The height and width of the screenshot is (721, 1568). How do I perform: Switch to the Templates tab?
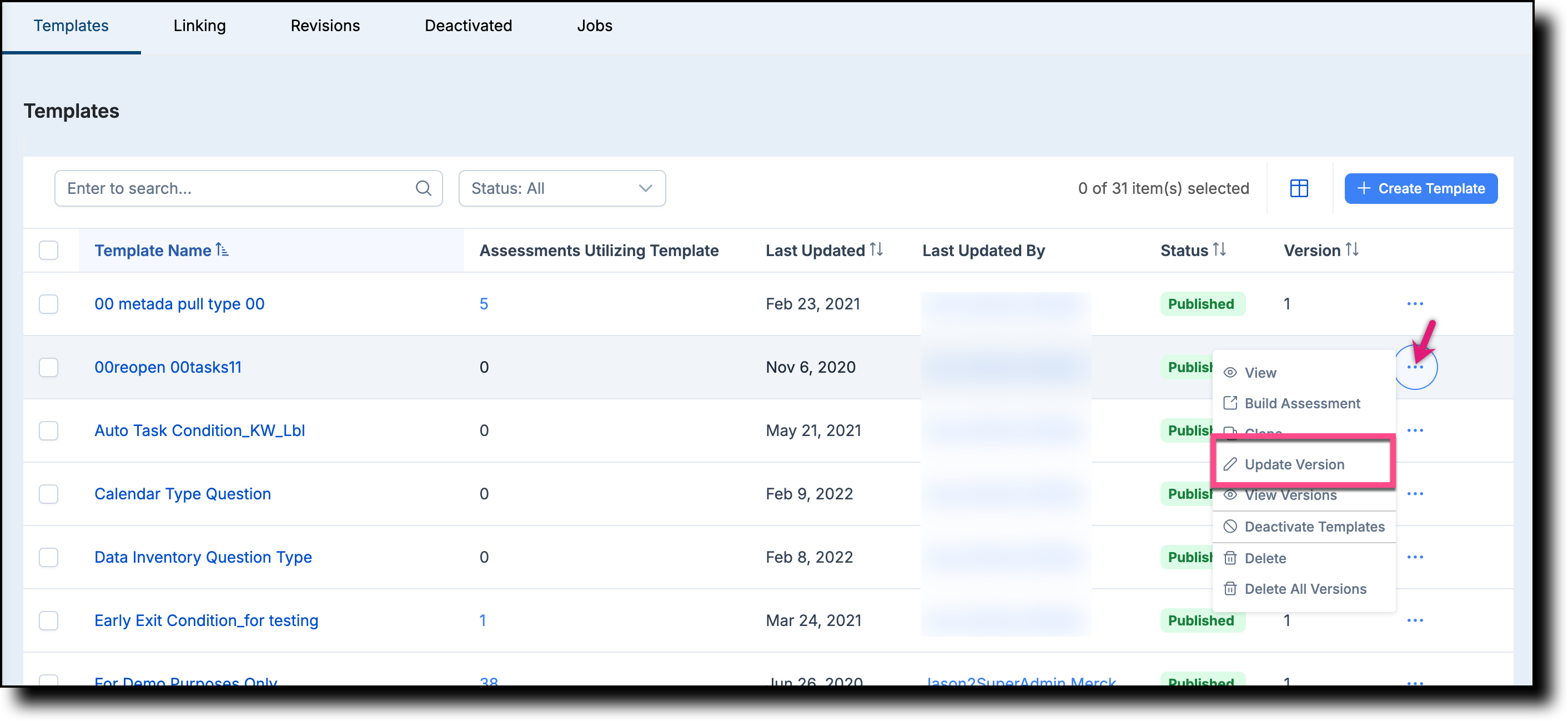pos(71,26)
